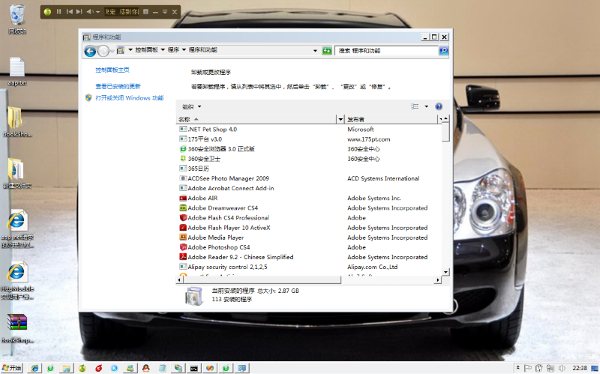Select the .NET Pet Shop 4.0 entry
Viewport: 600px width, 374px height.
(212, 129)
